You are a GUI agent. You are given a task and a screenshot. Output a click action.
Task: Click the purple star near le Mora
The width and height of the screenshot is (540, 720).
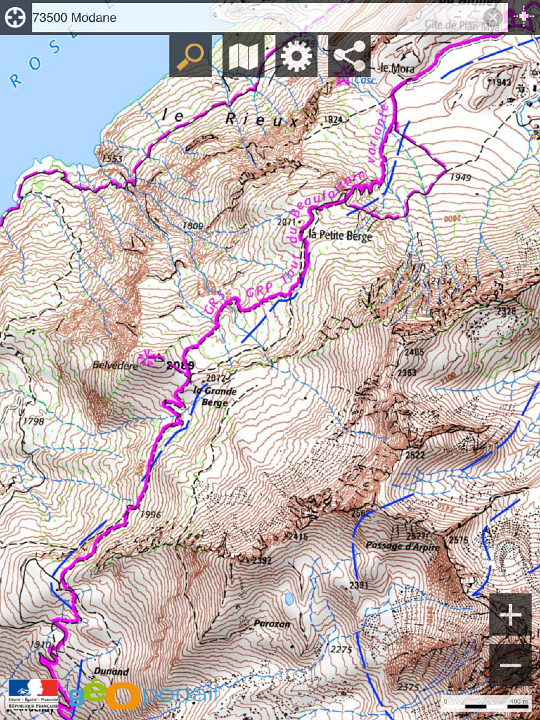(342, 76)
